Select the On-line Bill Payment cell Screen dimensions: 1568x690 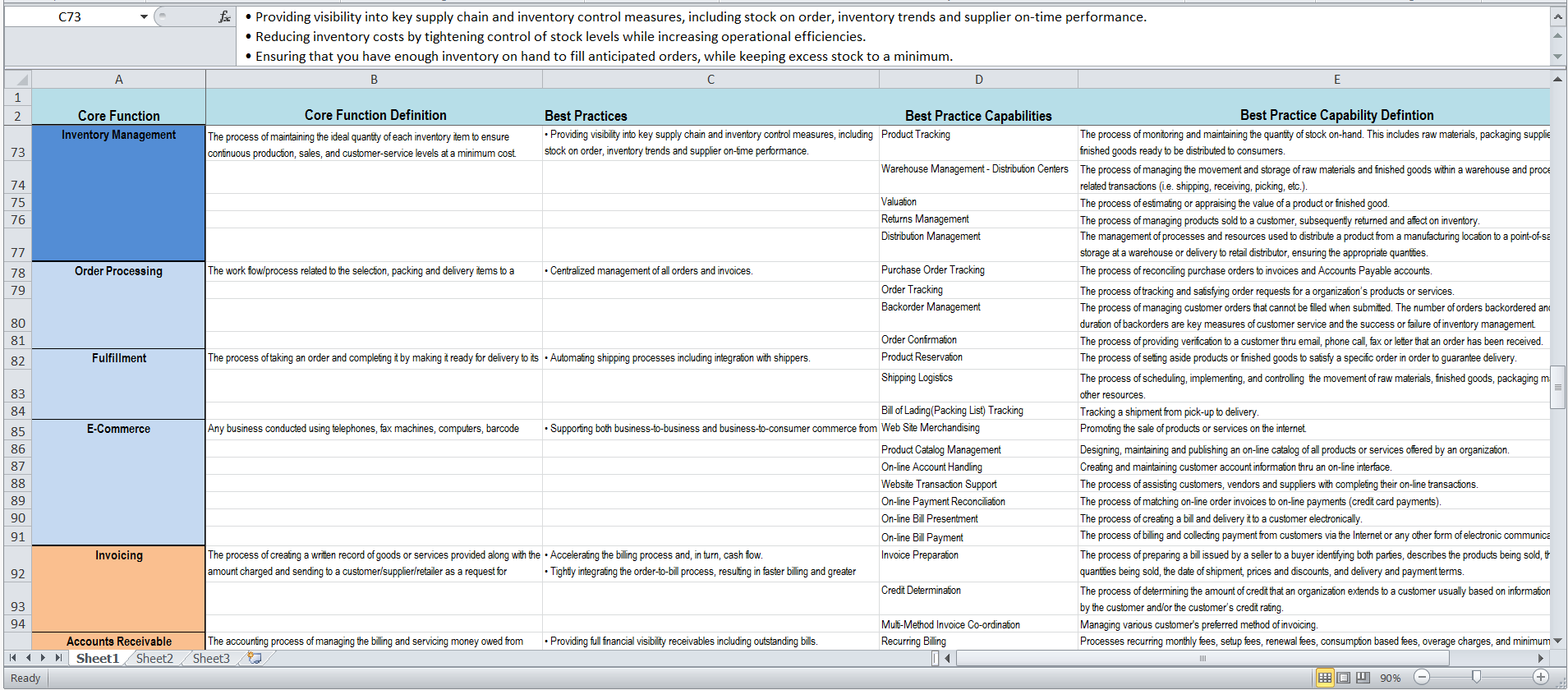coord(978,536)
